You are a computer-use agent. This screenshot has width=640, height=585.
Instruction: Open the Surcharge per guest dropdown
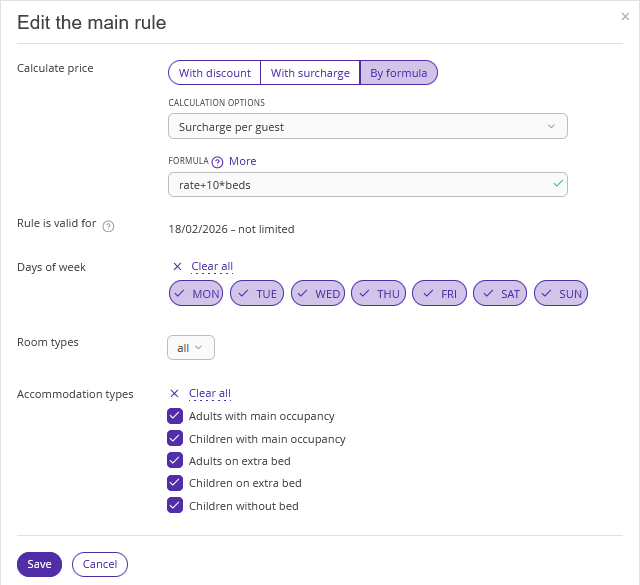[x=367, y=127]
